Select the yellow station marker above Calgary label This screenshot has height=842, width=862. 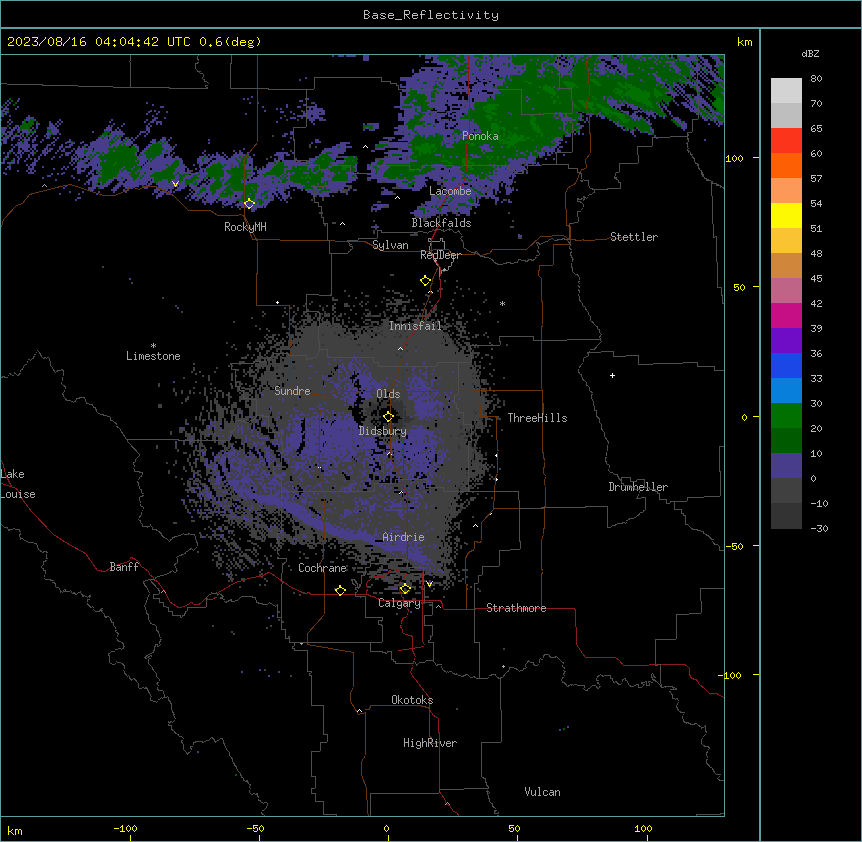pos(405,589)
